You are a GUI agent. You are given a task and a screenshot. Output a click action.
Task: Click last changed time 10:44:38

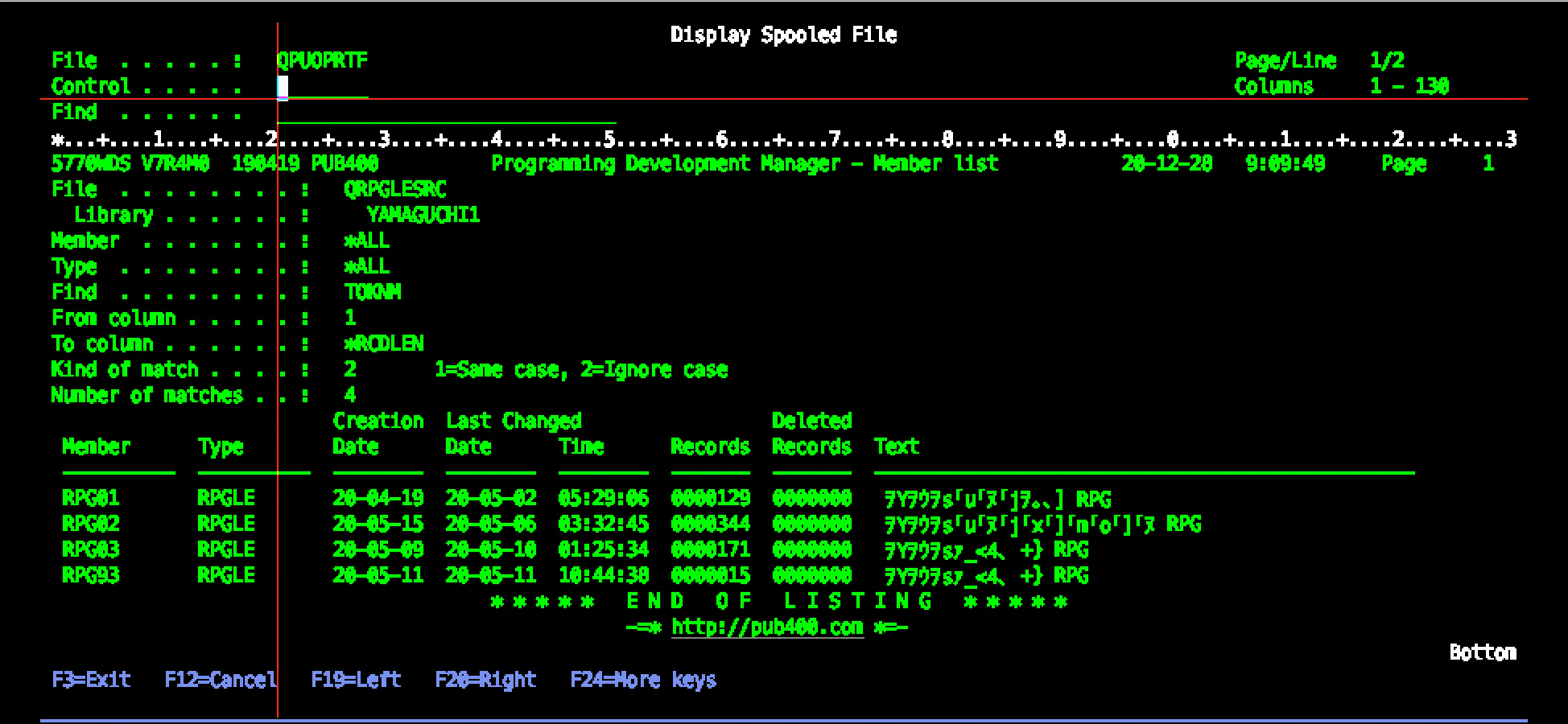[x=604, y=575]
